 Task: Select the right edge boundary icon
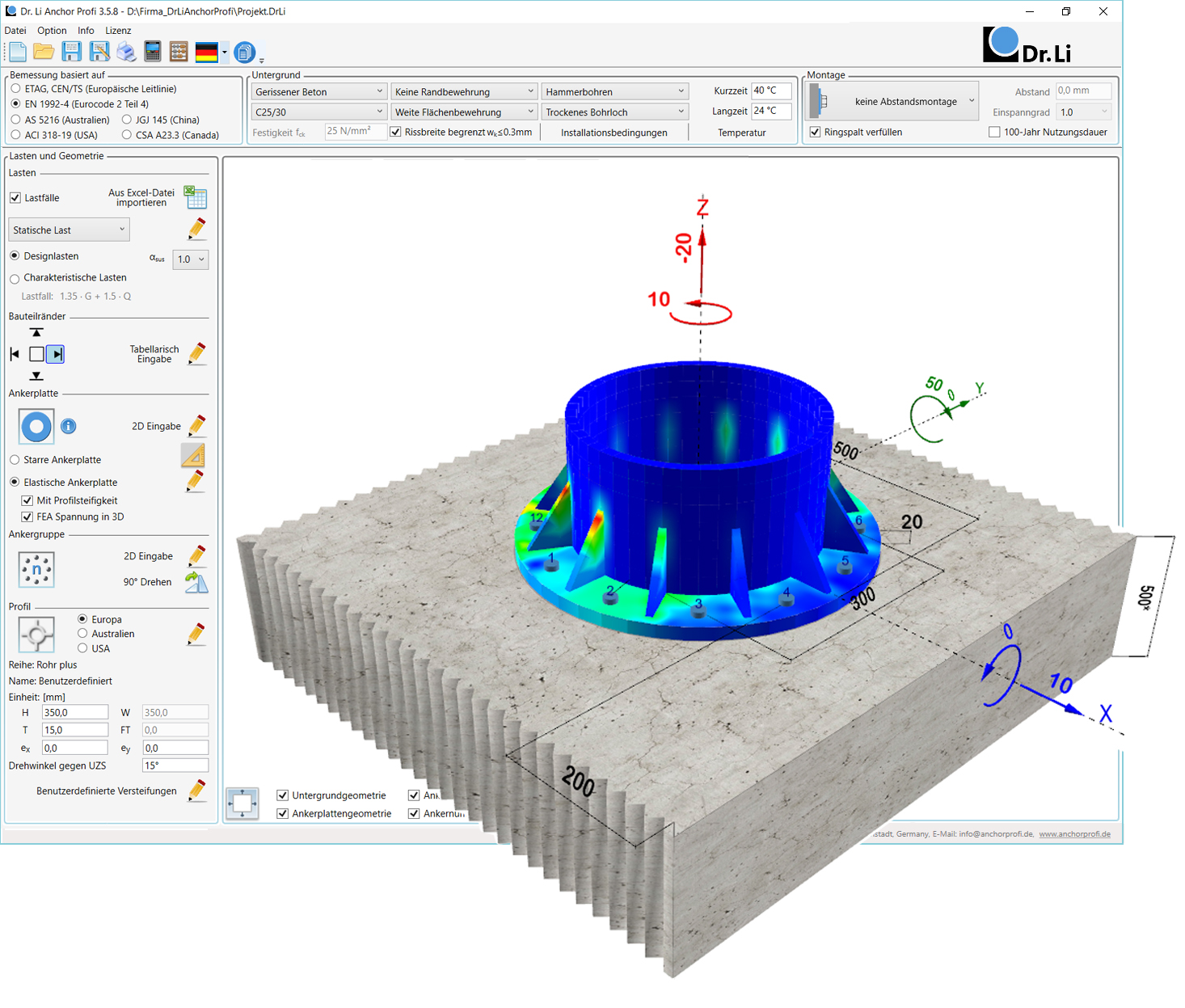click(x=55, y=354)
